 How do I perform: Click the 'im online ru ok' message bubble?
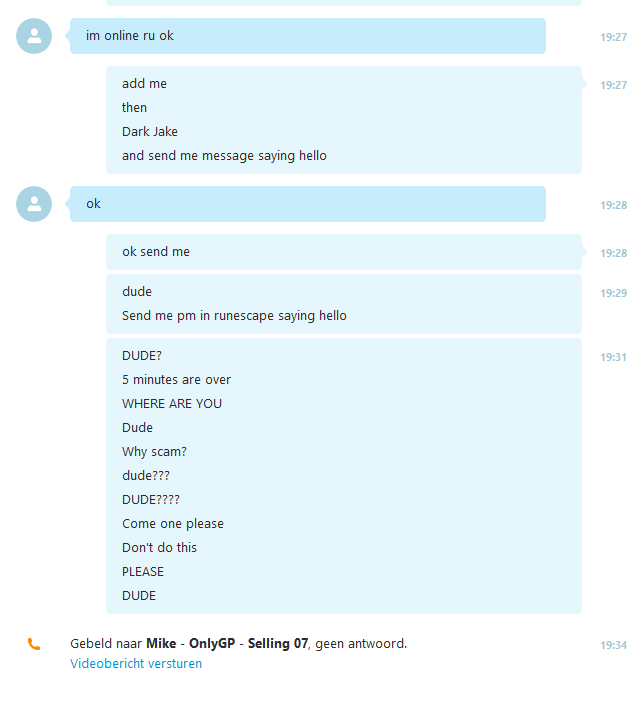308,36
